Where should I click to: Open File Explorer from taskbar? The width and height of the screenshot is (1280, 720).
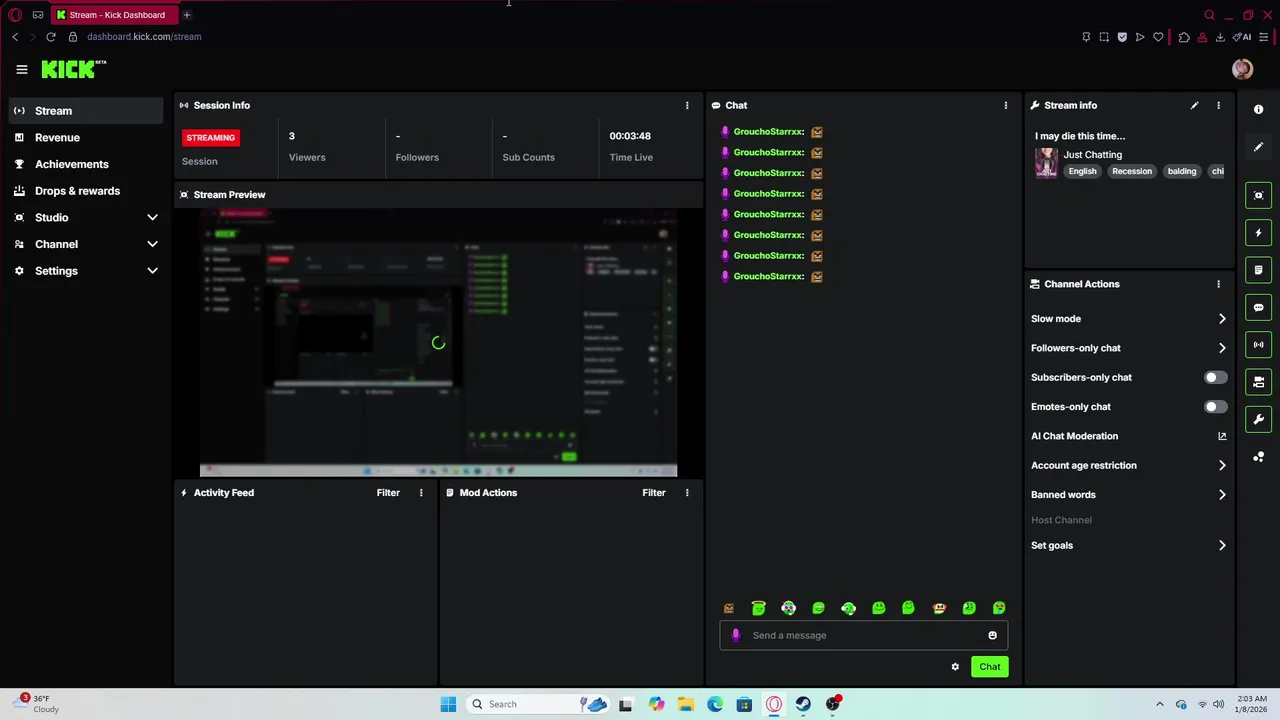tap(685, 704)
